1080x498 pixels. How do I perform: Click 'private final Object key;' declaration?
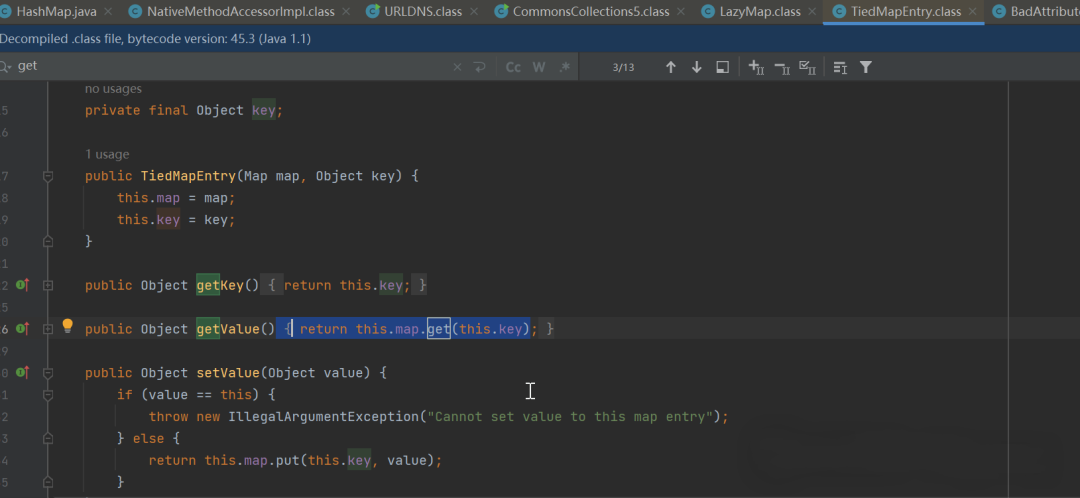(184, 110)
